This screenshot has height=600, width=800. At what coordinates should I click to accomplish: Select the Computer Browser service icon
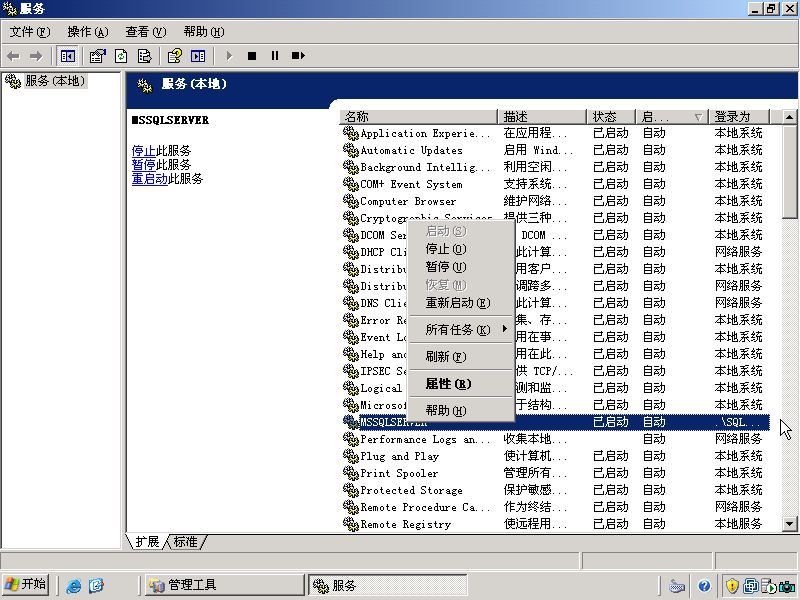pos(351,201)
